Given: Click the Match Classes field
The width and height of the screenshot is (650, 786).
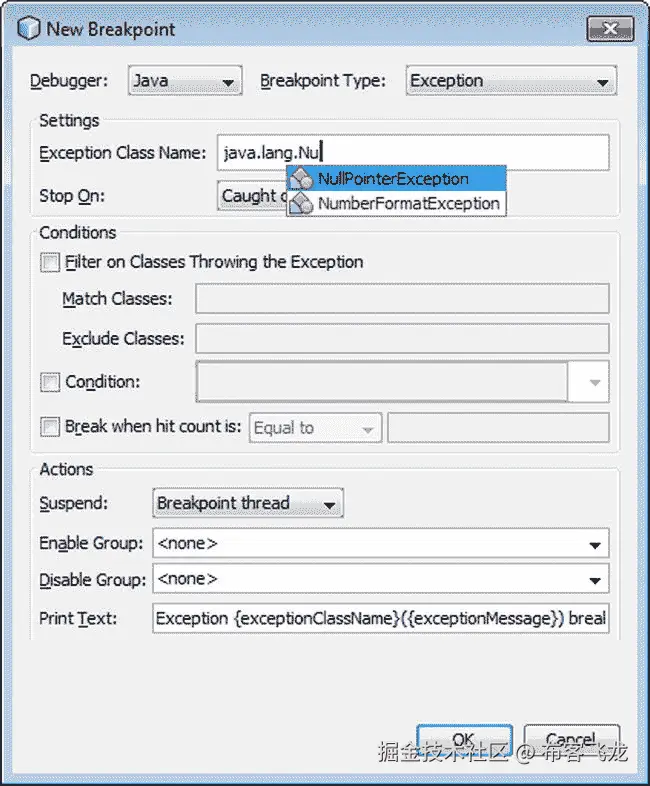Looking at the screenshot, I should point(402,299).
